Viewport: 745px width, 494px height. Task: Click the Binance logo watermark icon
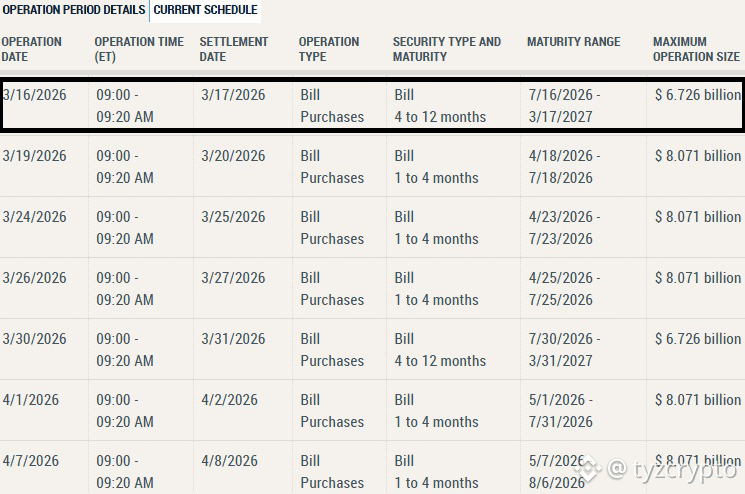pyautogui.click(x=587, y=468)
